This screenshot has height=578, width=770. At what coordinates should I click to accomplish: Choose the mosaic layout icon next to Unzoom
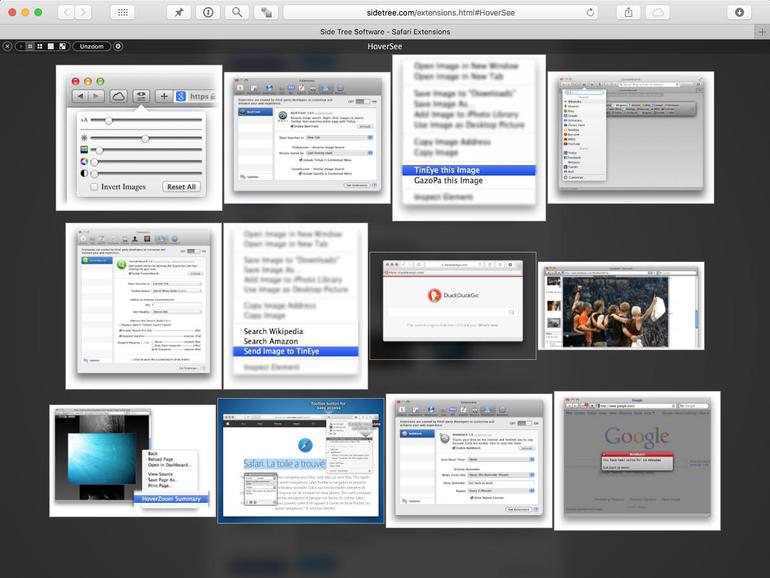tap(62, 46)
